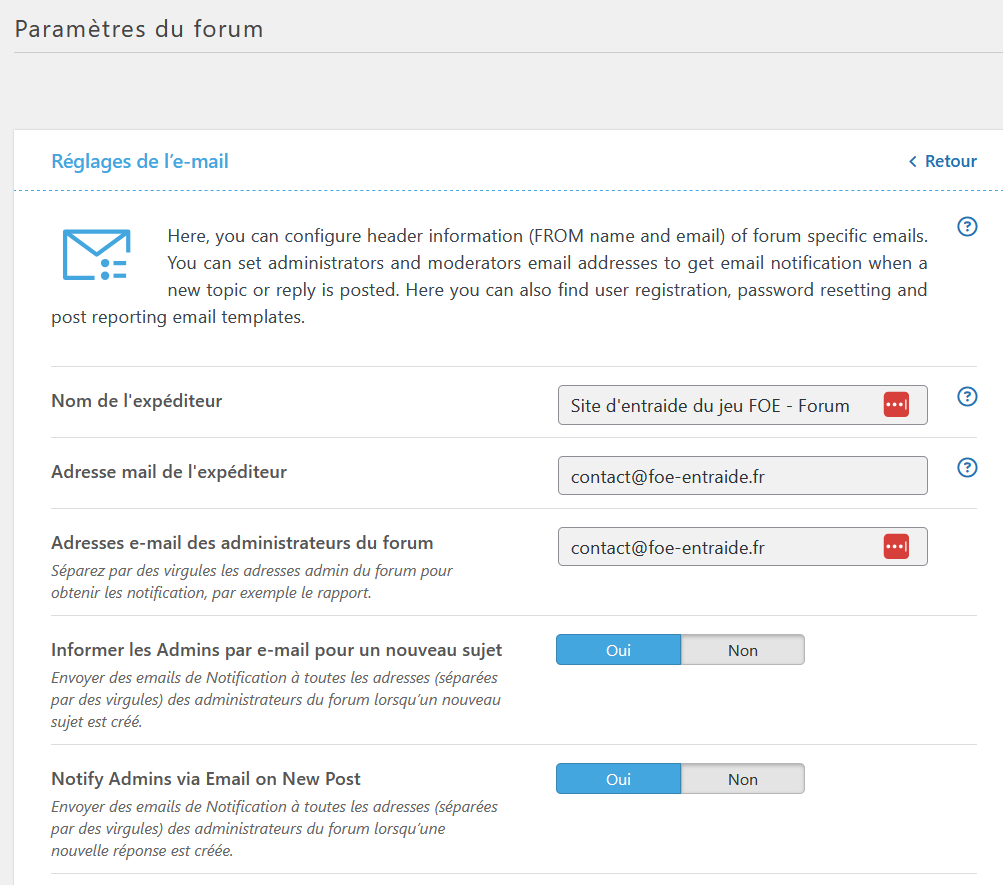
Task: Enable Oui for Notify Admins on New Post
Action: click(618, 779)
